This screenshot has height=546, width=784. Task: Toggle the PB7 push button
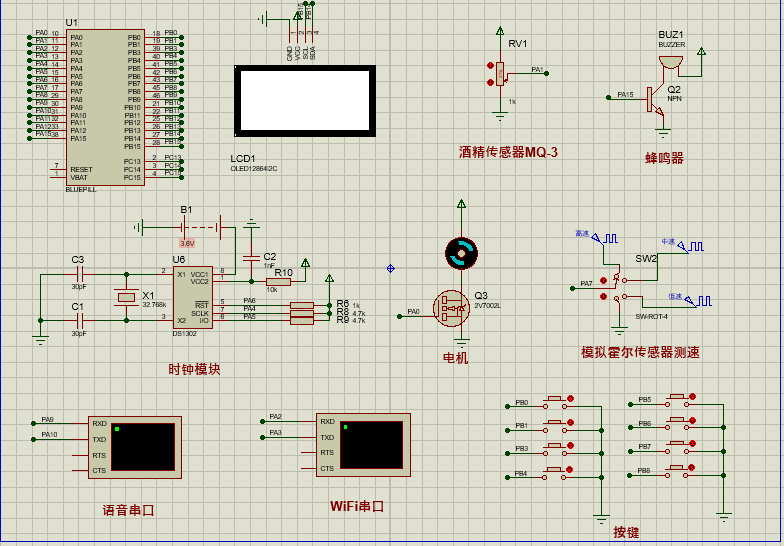(678, 447)
